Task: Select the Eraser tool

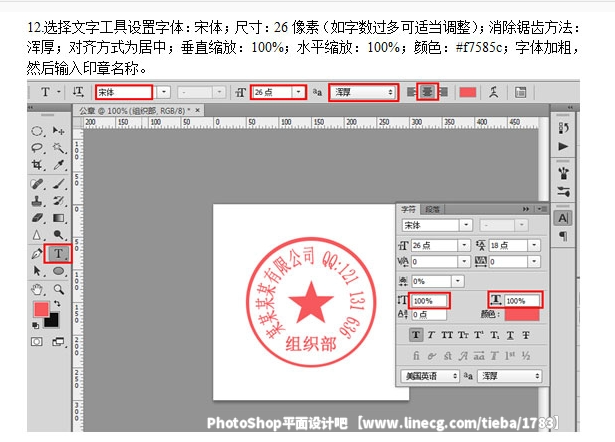Action: point(37,218)
